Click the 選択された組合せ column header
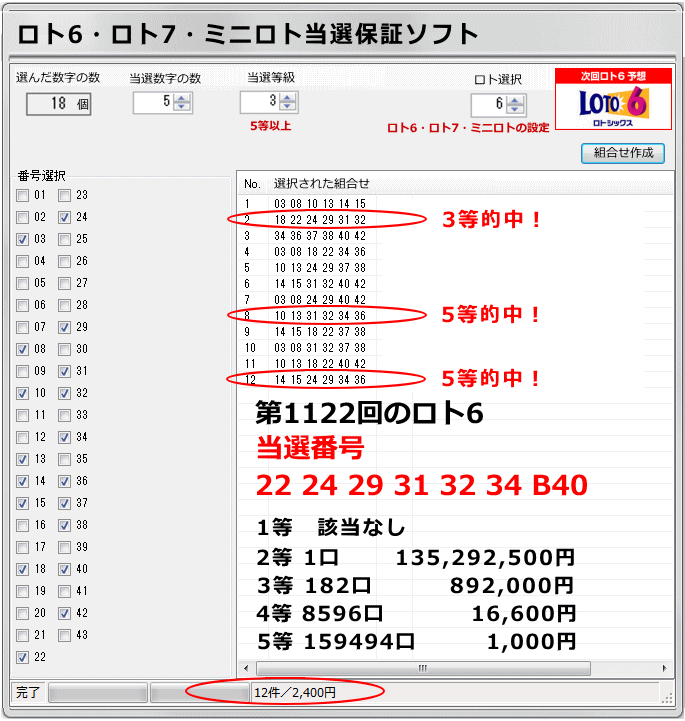Image resolution: width=685 pixels, height=721 pixels. [322, 184]
